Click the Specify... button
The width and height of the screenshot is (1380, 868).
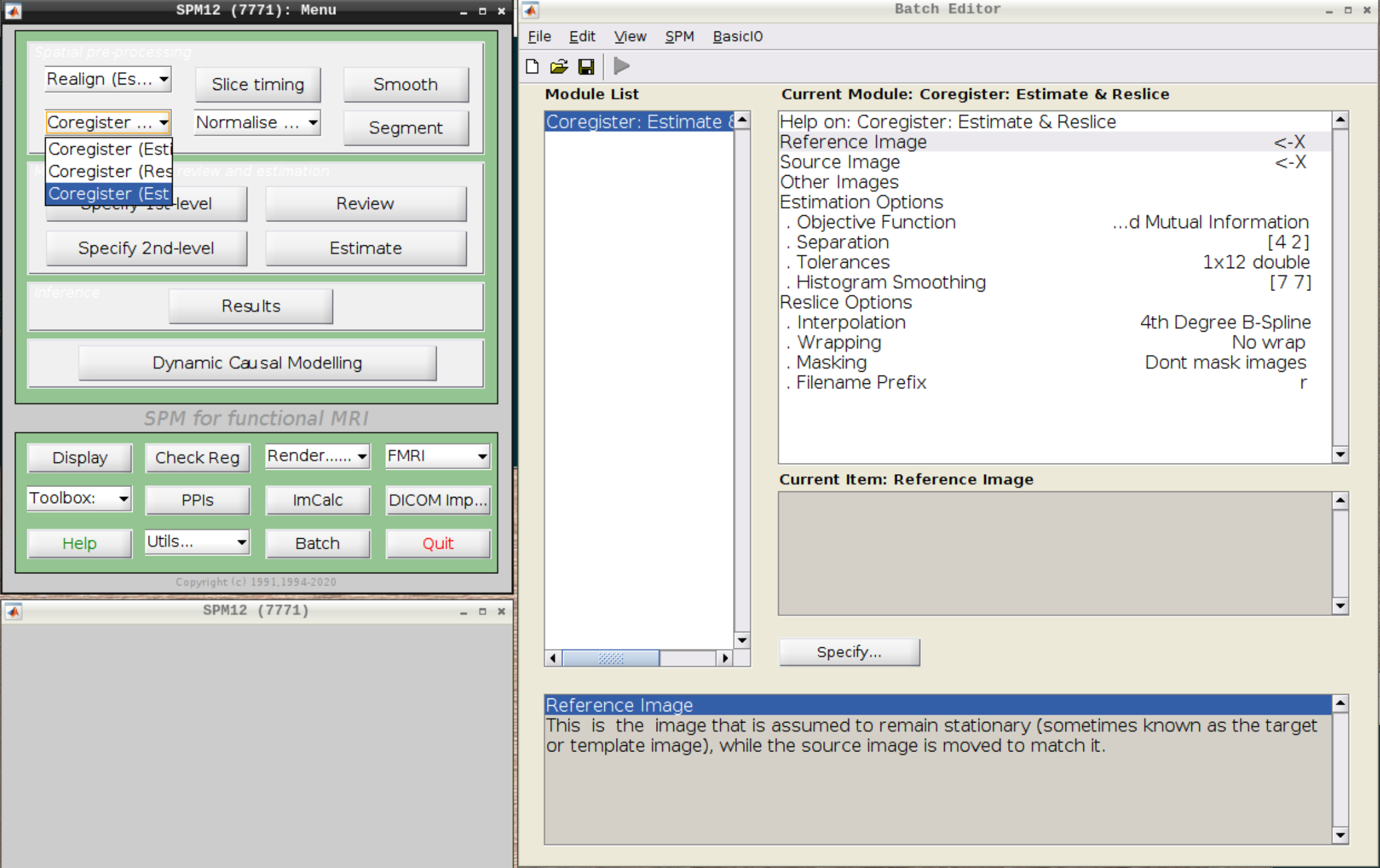pos(849,652)
